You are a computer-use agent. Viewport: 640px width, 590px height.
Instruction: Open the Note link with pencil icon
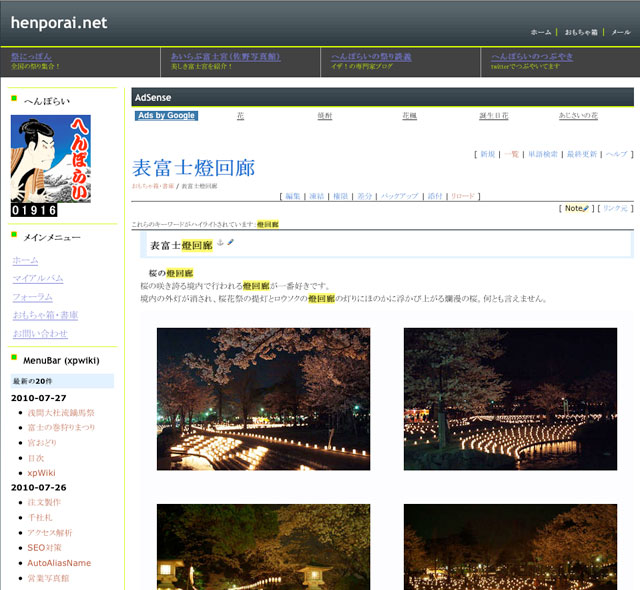coord(576,208)
